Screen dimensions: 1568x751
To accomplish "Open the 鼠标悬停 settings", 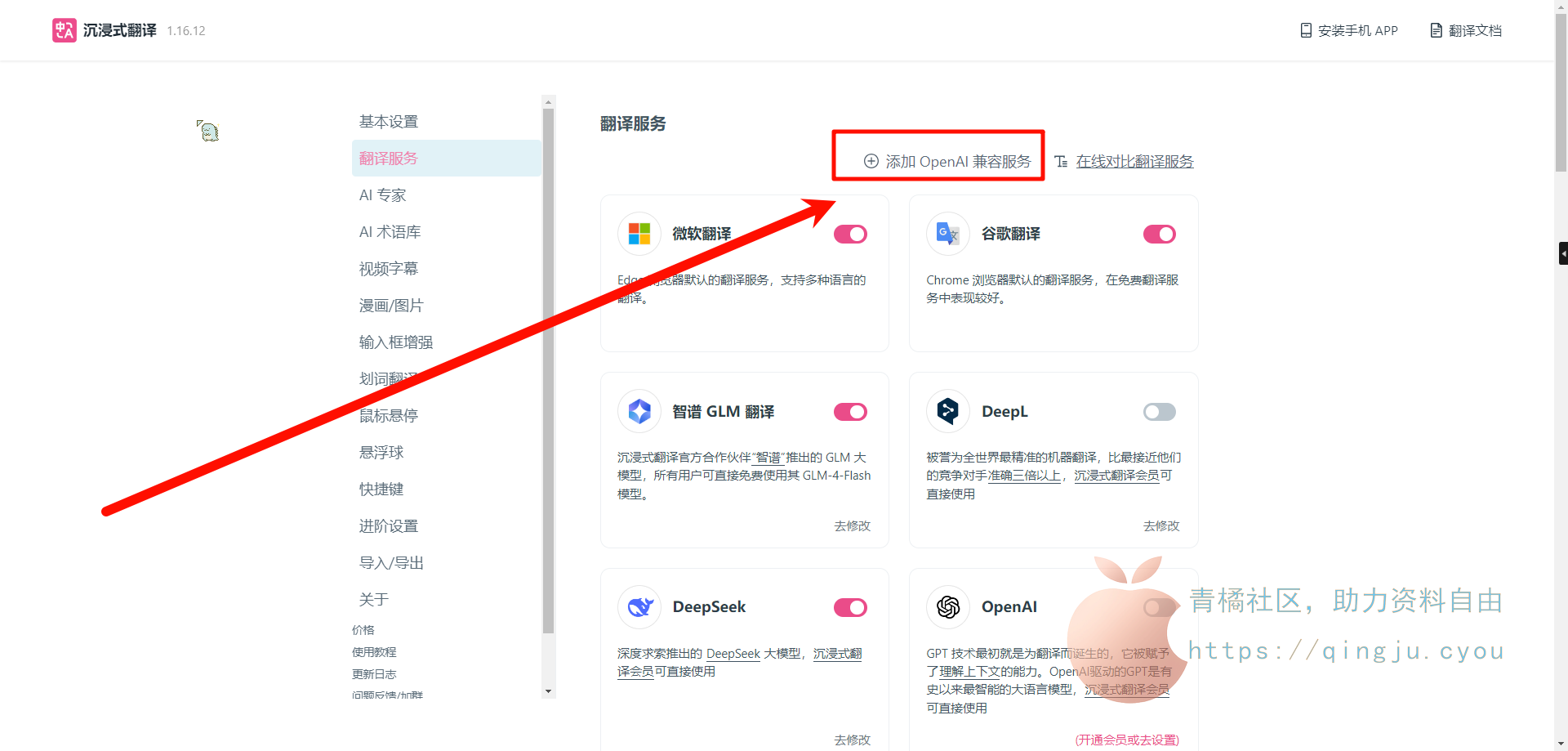I will click(447, 416).
